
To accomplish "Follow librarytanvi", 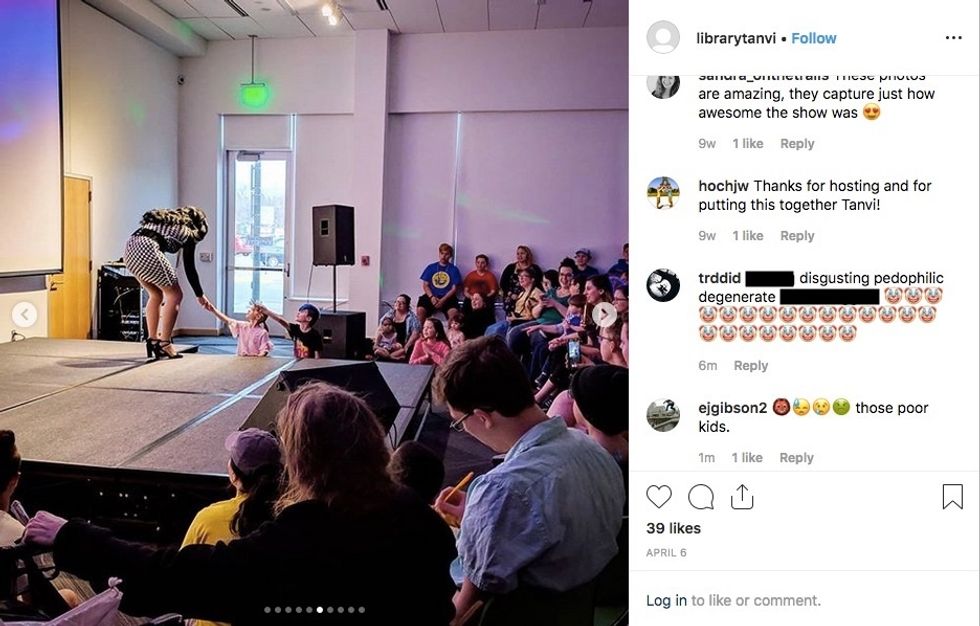I will pos(814,38).
